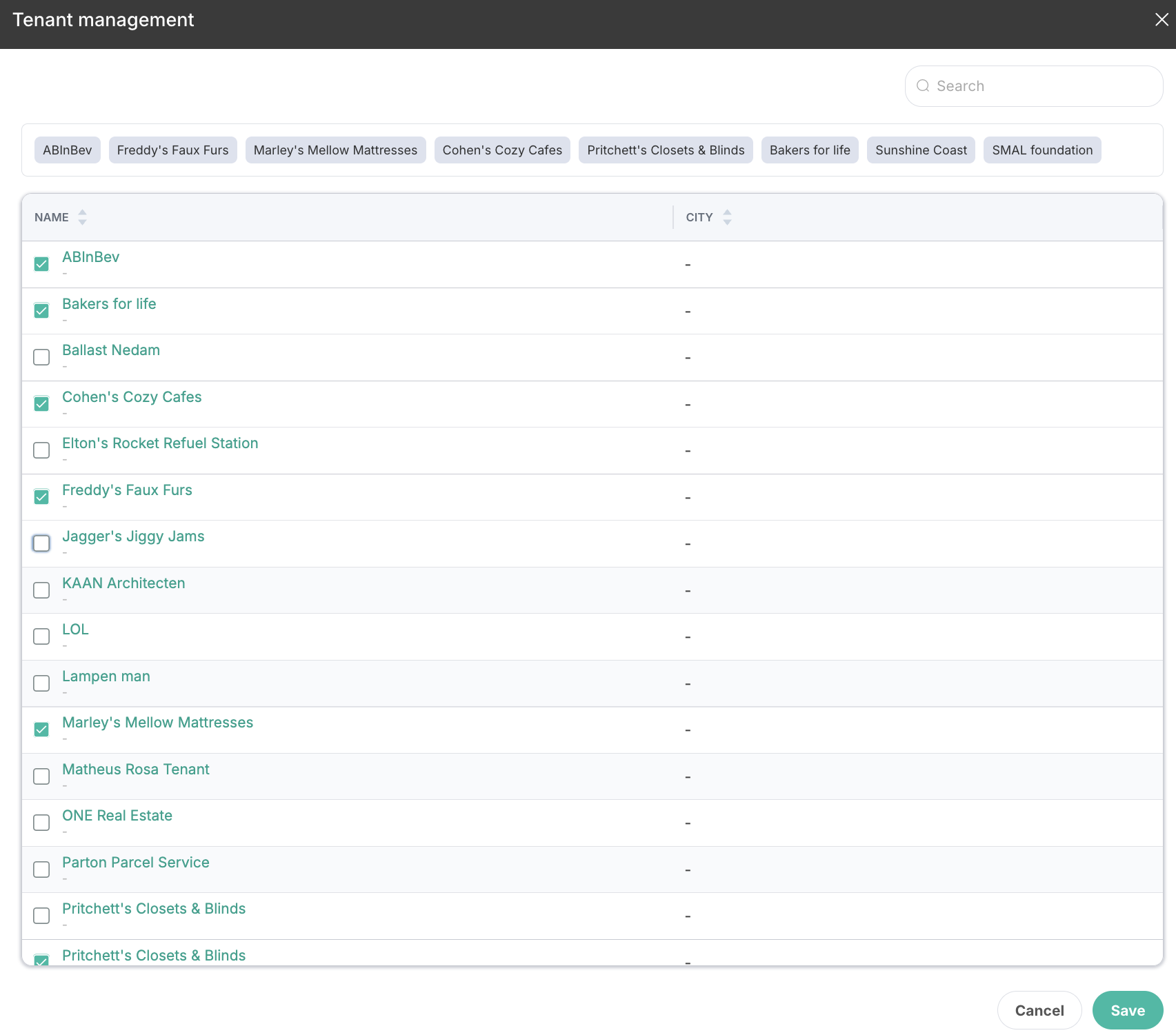Check Matheus Rosa Tenant checkbox
The image size is (1176, 1035).
pos(41,776)
